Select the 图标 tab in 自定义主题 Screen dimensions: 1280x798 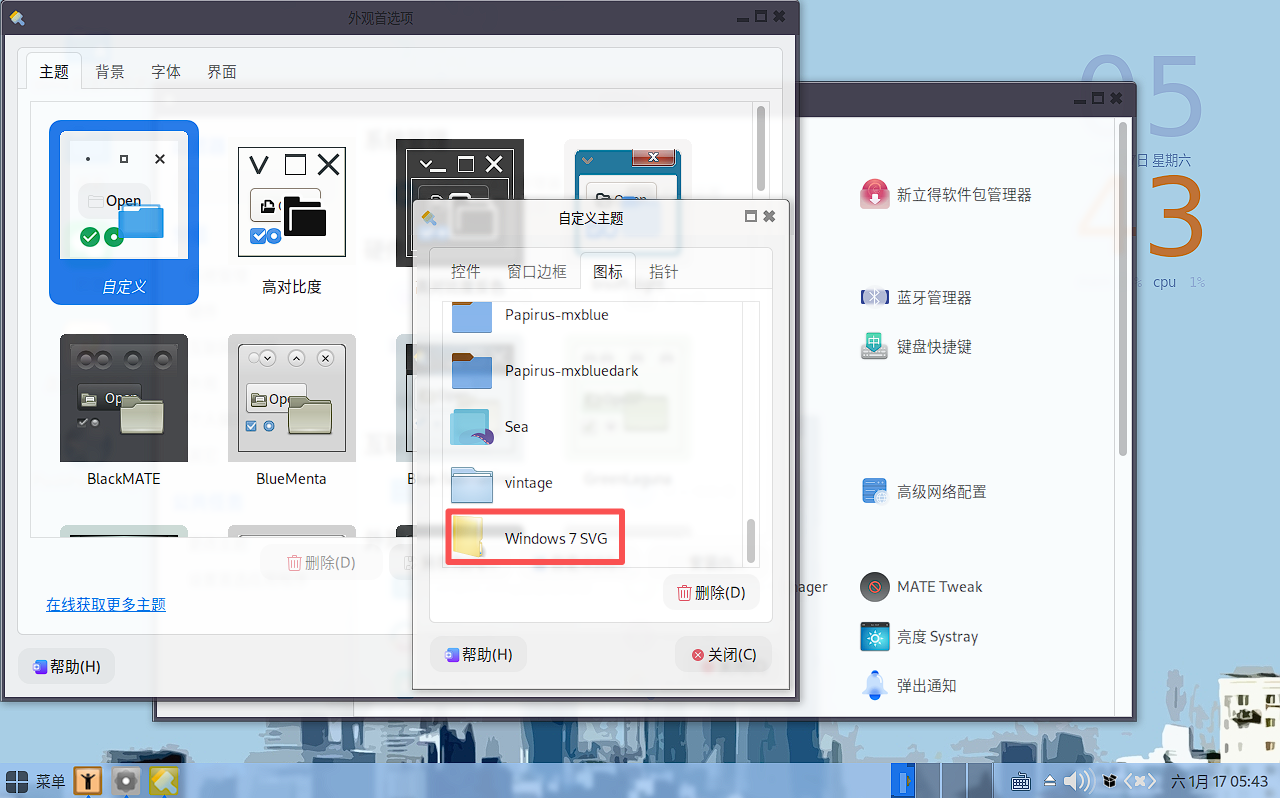pyautogui.click(x=608, y=271)
